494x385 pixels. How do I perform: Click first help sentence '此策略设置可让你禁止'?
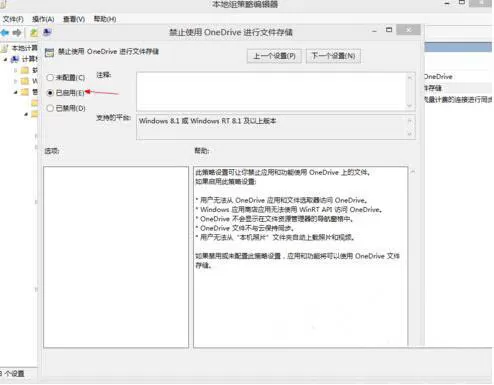[x=283, y=172]
